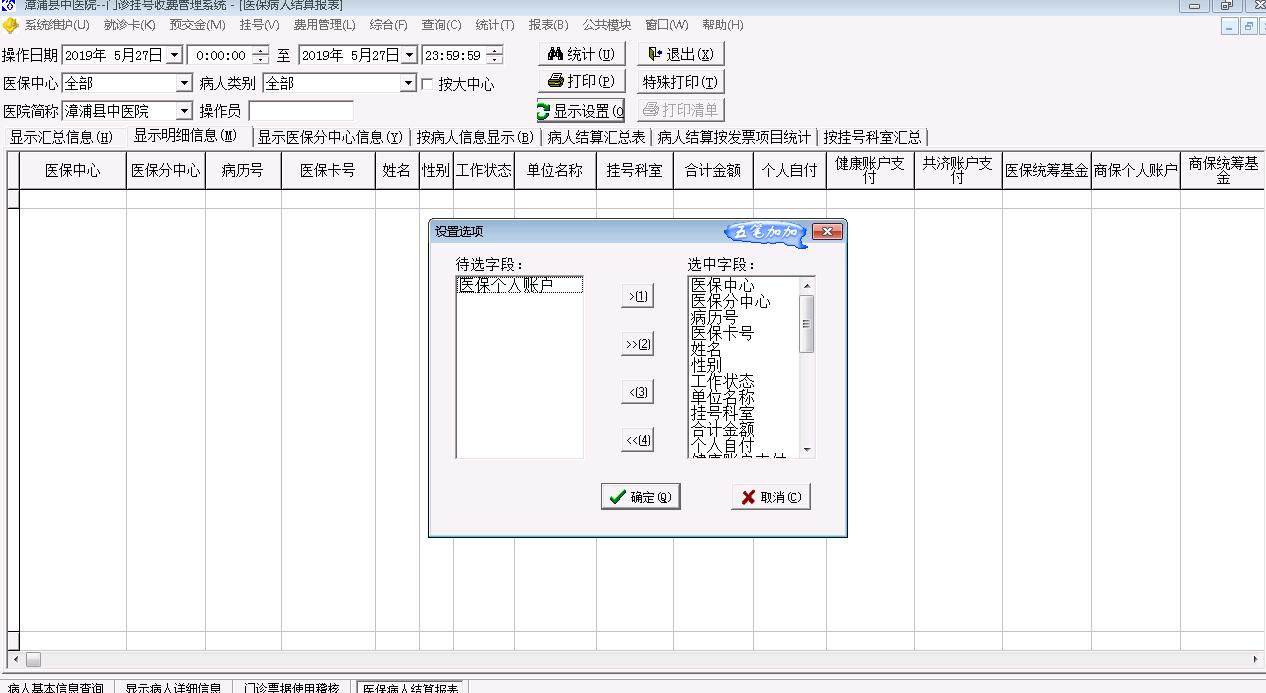Click the 特殊打印 button
Image resolution: width=1266 pixels, height=693 pixels.
tap(681, 82)
